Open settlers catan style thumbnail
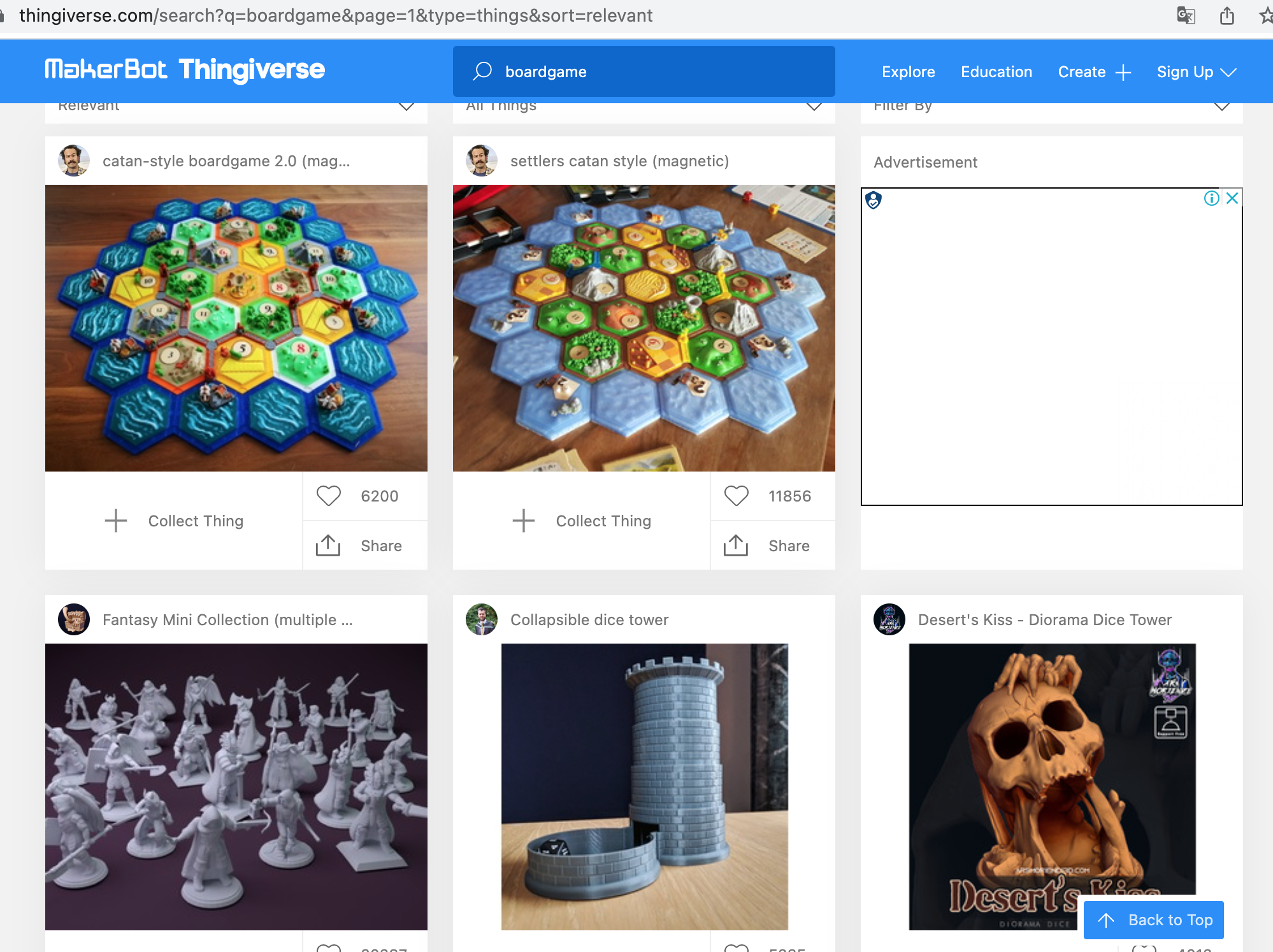Image resolution: width=1273 pixels, height=952 pixels. coord(644,328)
